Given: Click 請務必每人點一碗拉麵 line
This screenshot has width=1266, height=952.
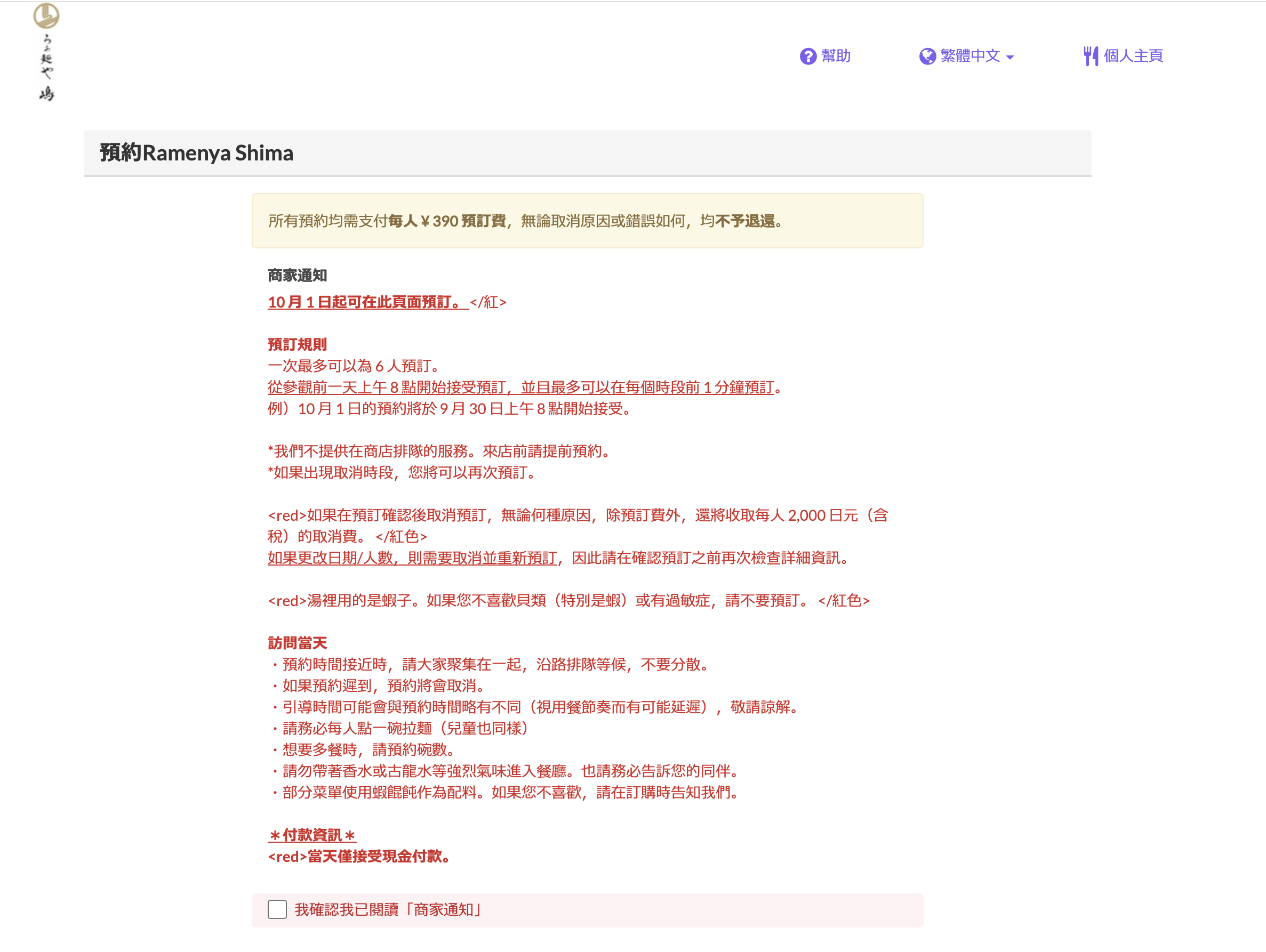Looking at the screenshot, I should tap(400, 728).
